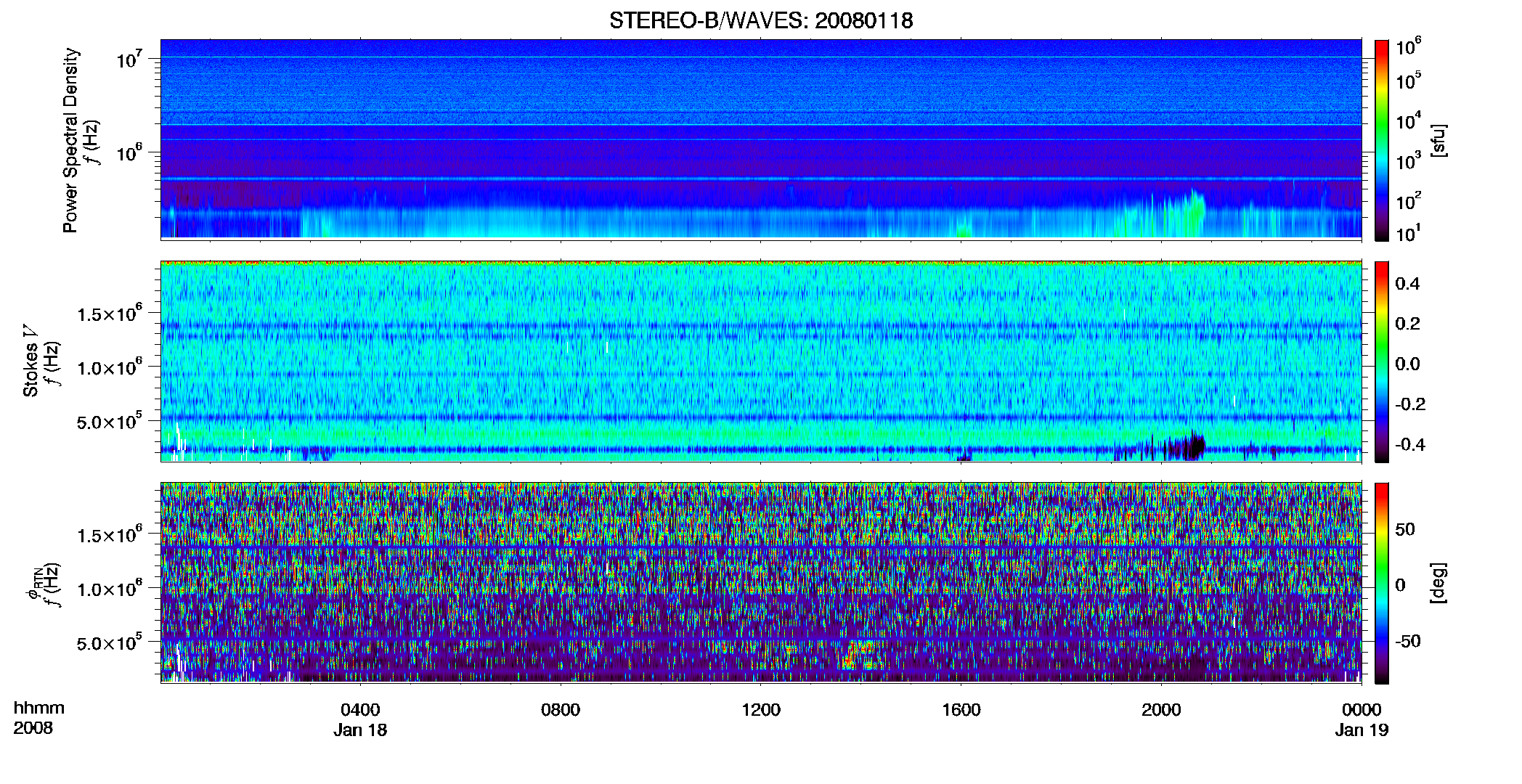Click the 1.5×10^6 tick on Stokes V axis
The height and width of the screenshot is (784, 1522).
tap(109, 313)
